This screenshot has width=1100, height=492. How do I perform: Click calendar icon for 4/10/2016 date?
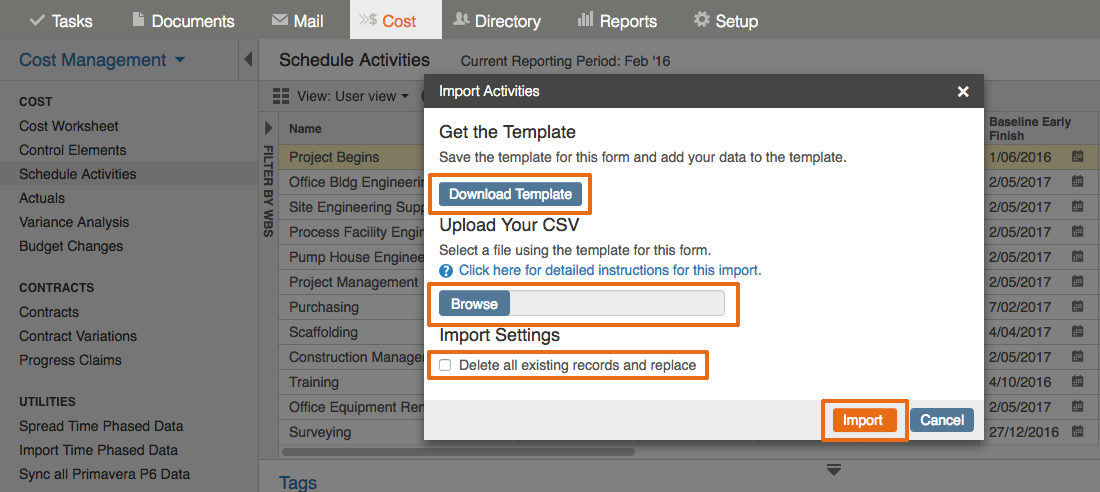point(1078,382)
